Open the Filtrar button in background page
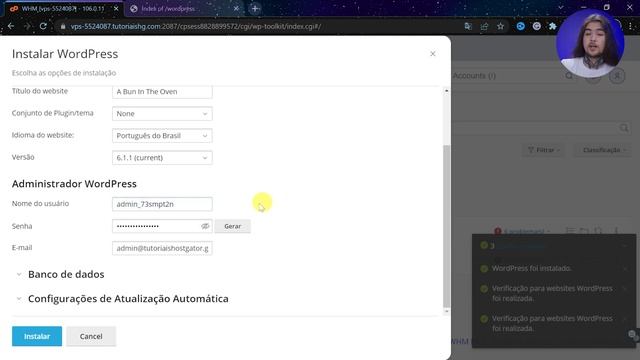Viewport: 640px width, 360px height. 543,150
